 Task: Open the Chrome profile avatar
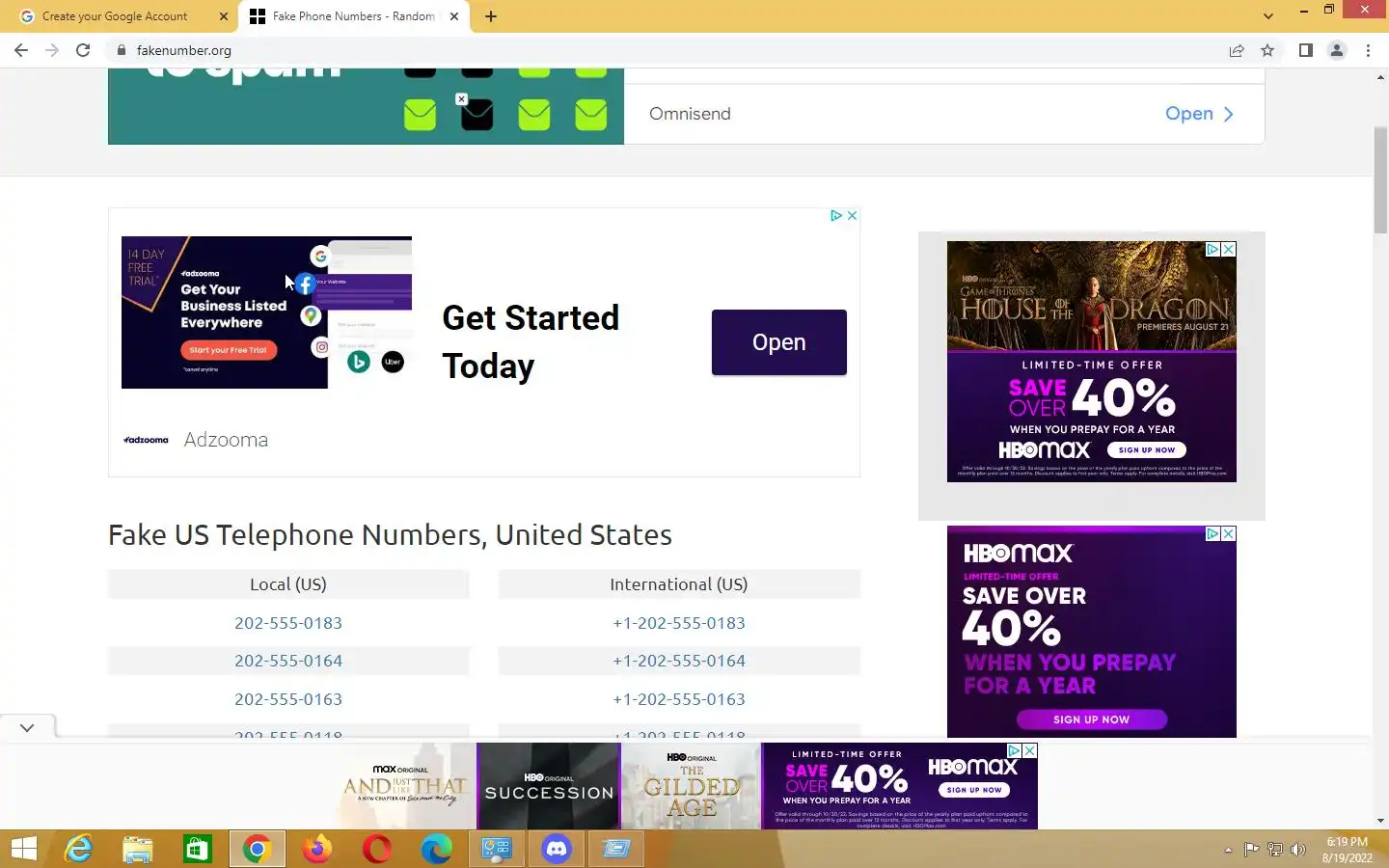1337,50
